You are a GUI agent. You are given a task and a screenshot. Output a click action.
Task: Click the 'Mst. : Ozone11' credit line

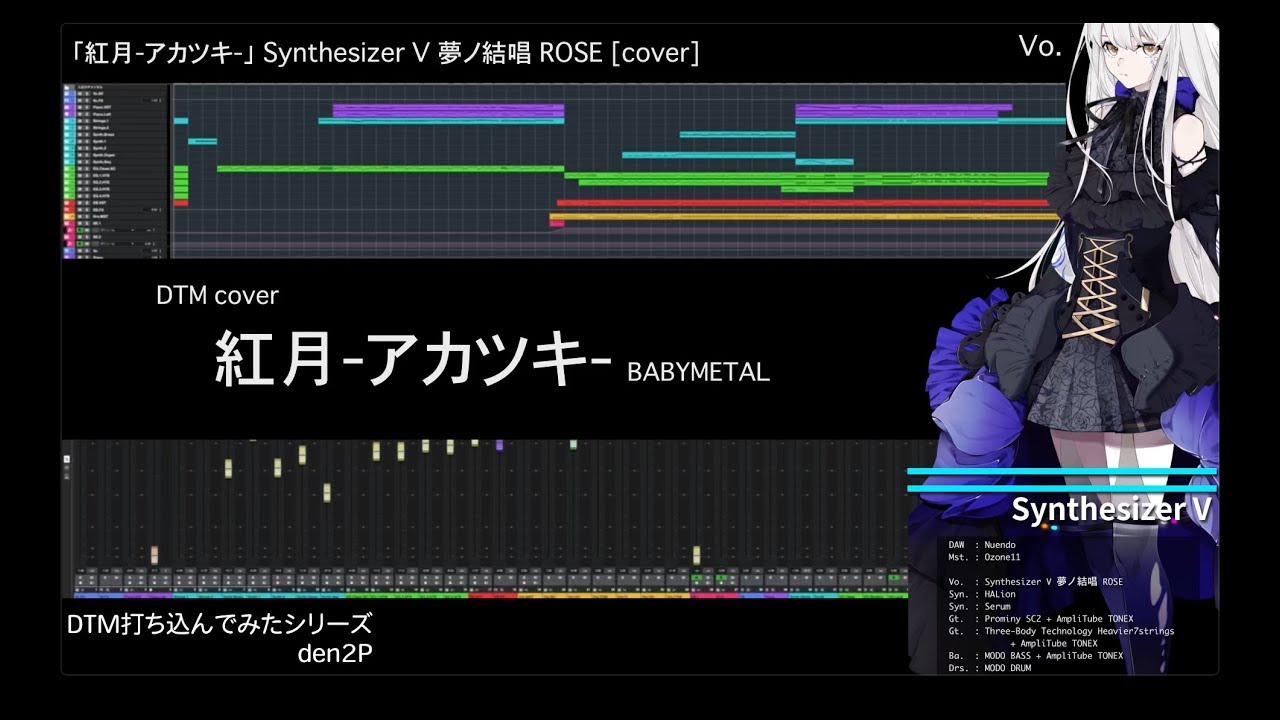pos(984,556)
